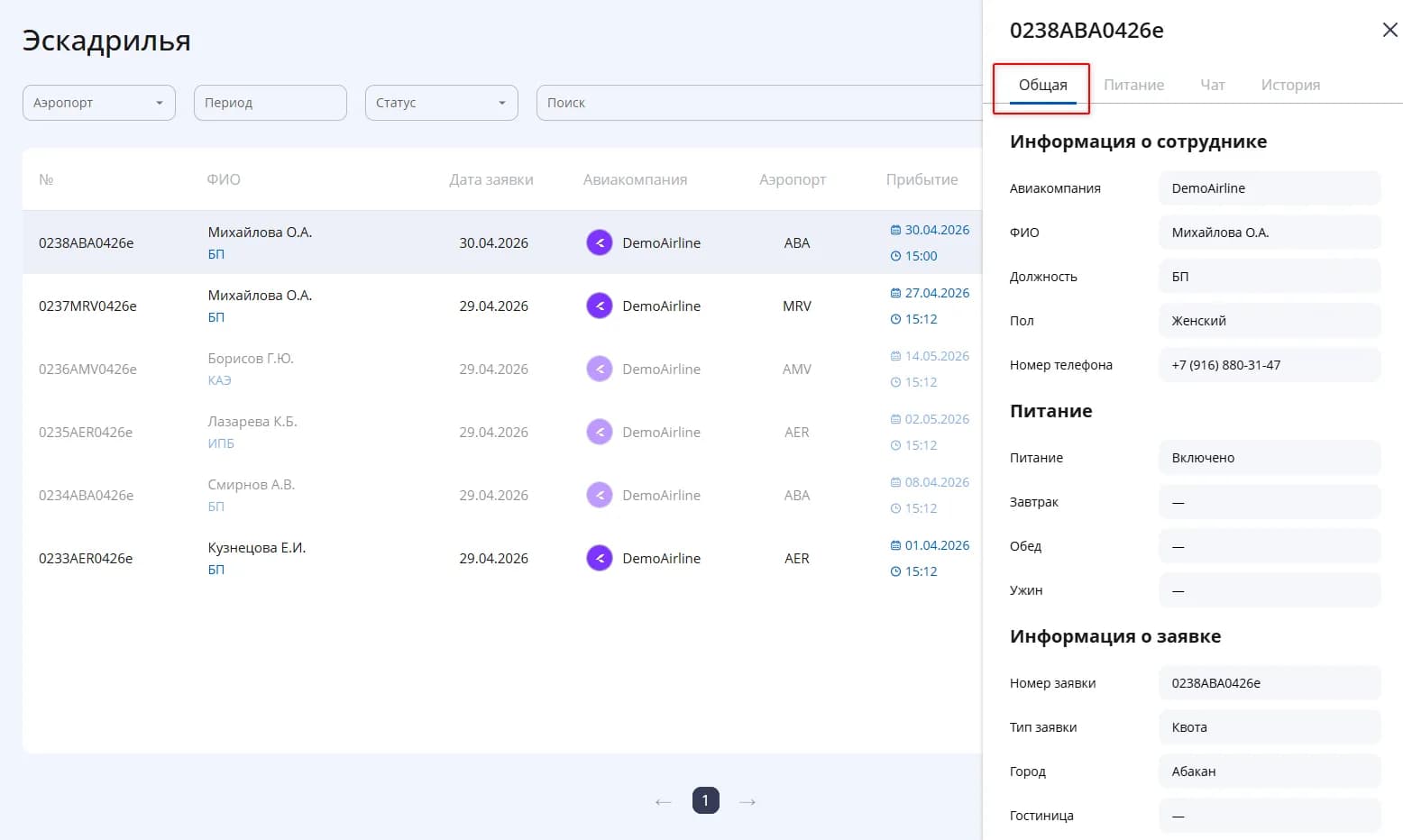The height and width of the screenshot is (840, 1403).
Task: Focus the Поиск search field
Action: tap(759, 103)
